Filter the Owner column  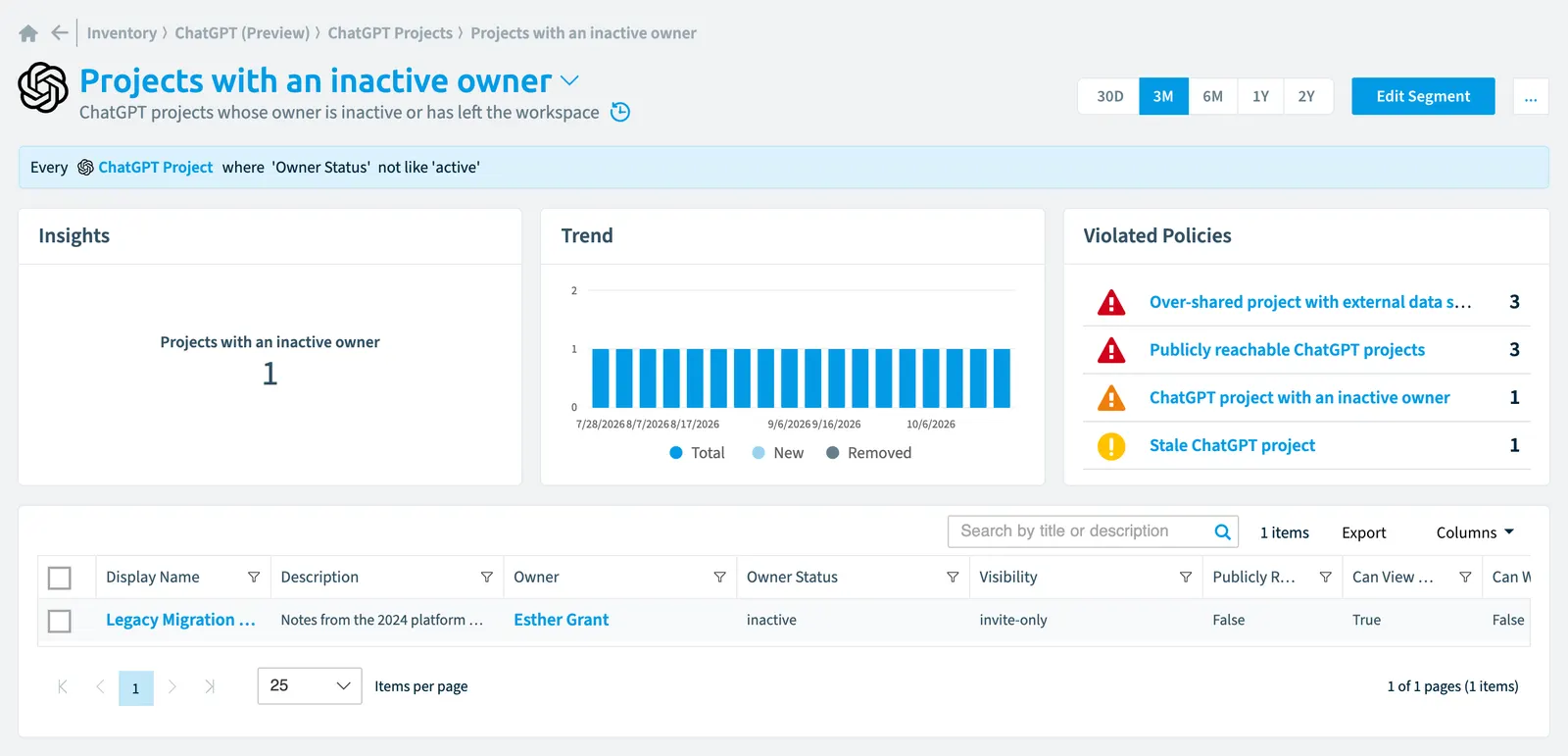pyautogui.click(x=719, y=578)
